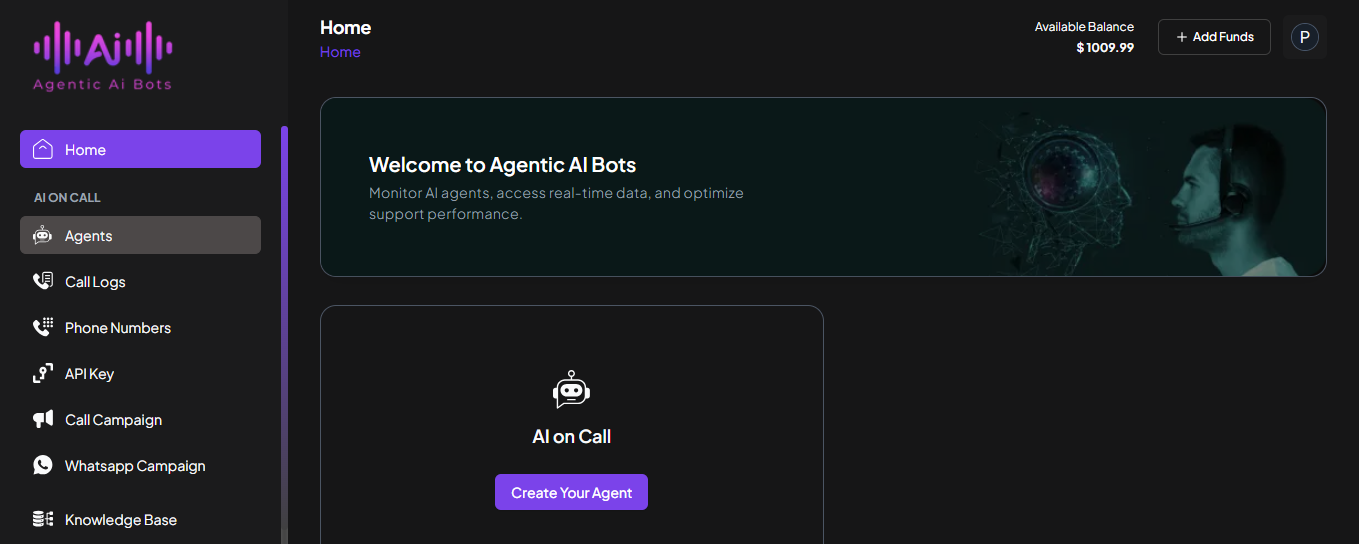Screen dimensions: 1359x544
Task: Click the Agents robot icon
Action: coord(43,236)
